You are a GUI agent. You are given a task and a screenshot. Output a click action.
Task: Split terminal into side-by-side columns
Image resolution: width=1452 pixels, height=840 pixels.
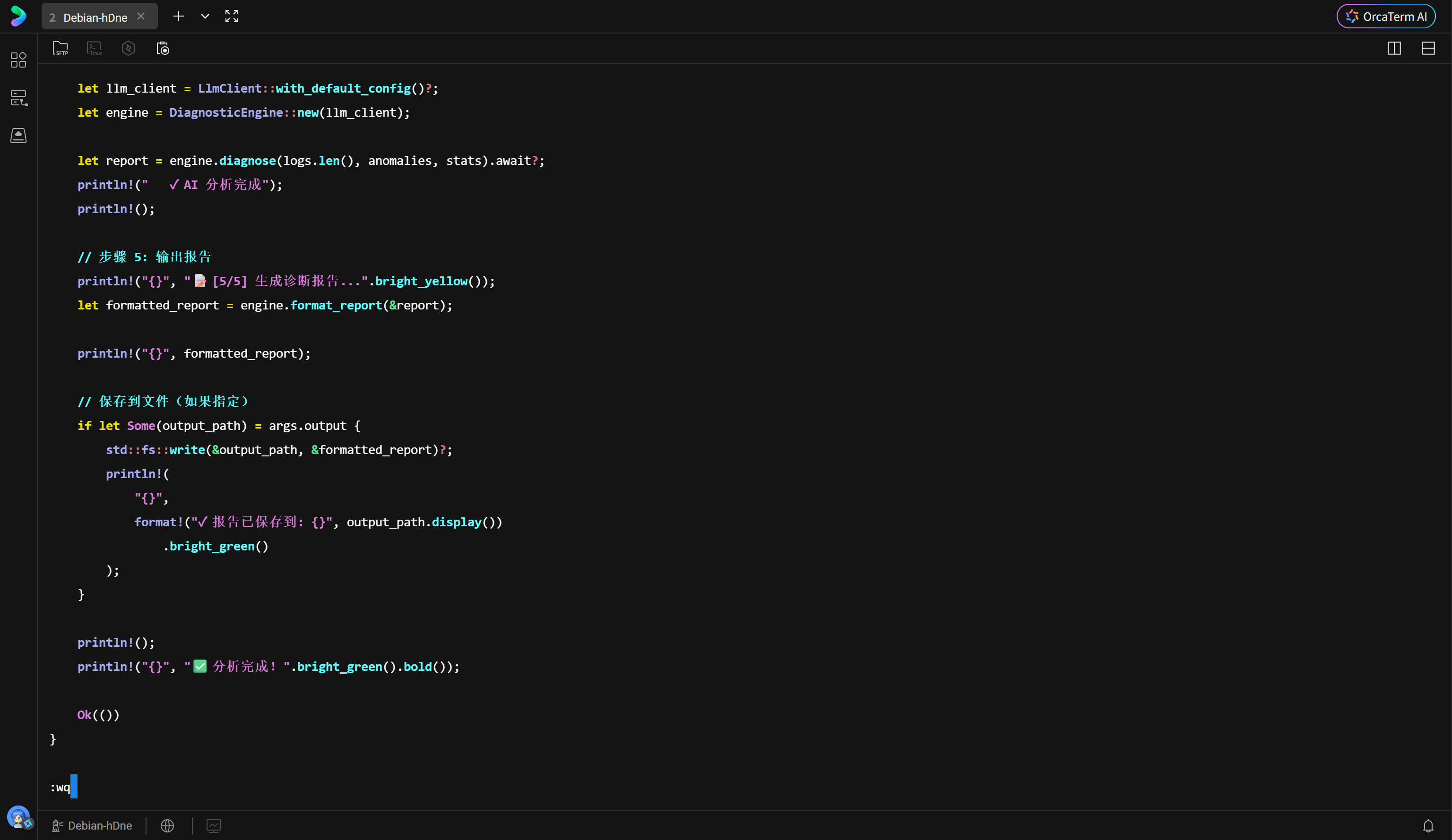point(1394,48)
